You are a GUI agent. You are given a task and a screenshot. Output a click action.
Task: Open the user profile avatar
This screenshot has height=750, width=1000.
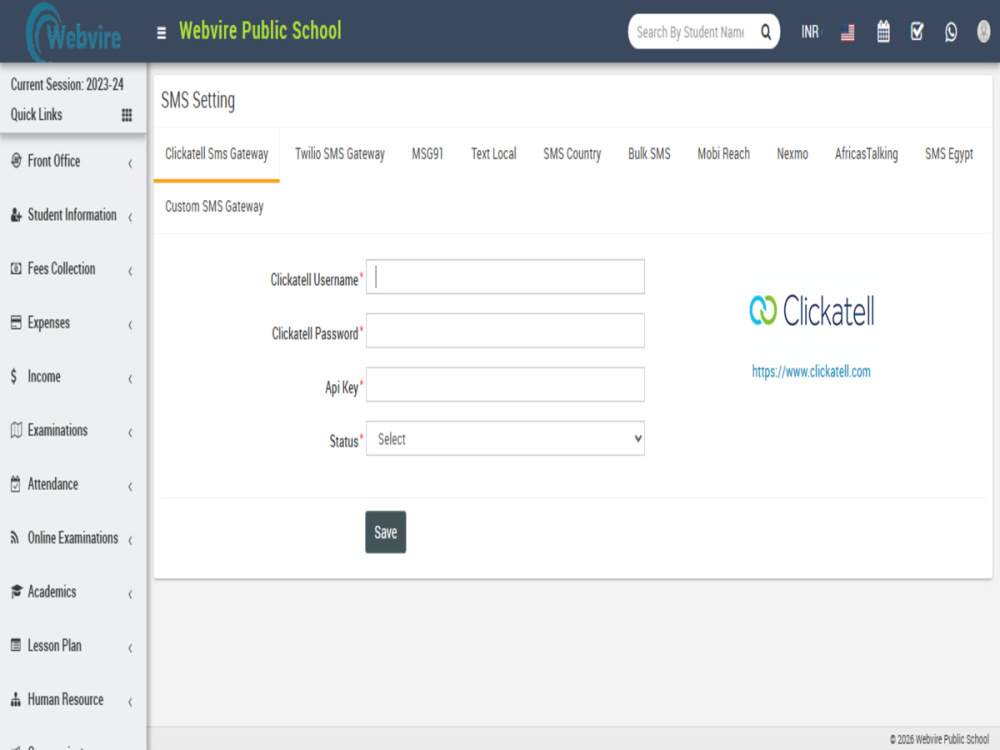click(983, 31)
